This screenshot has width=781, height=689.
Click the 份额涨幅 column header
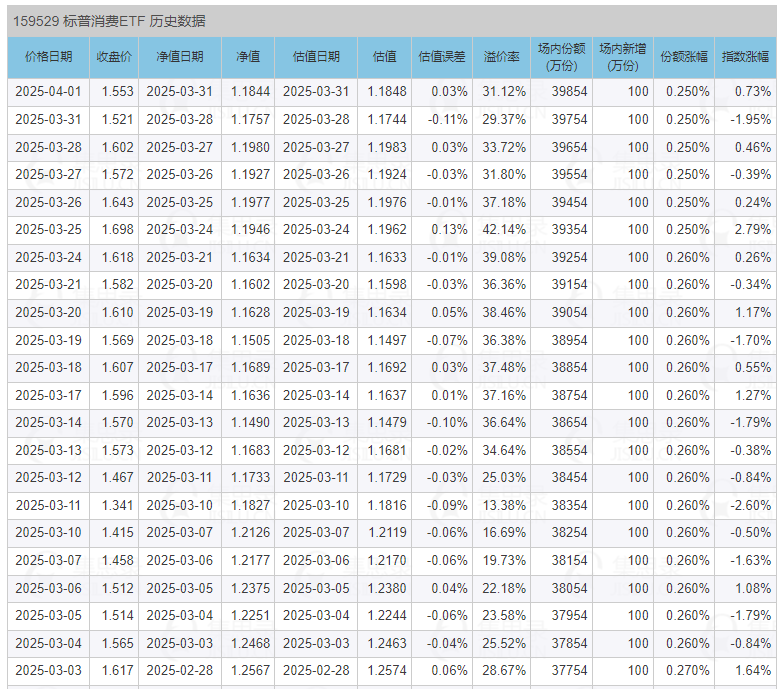point(685,57)
